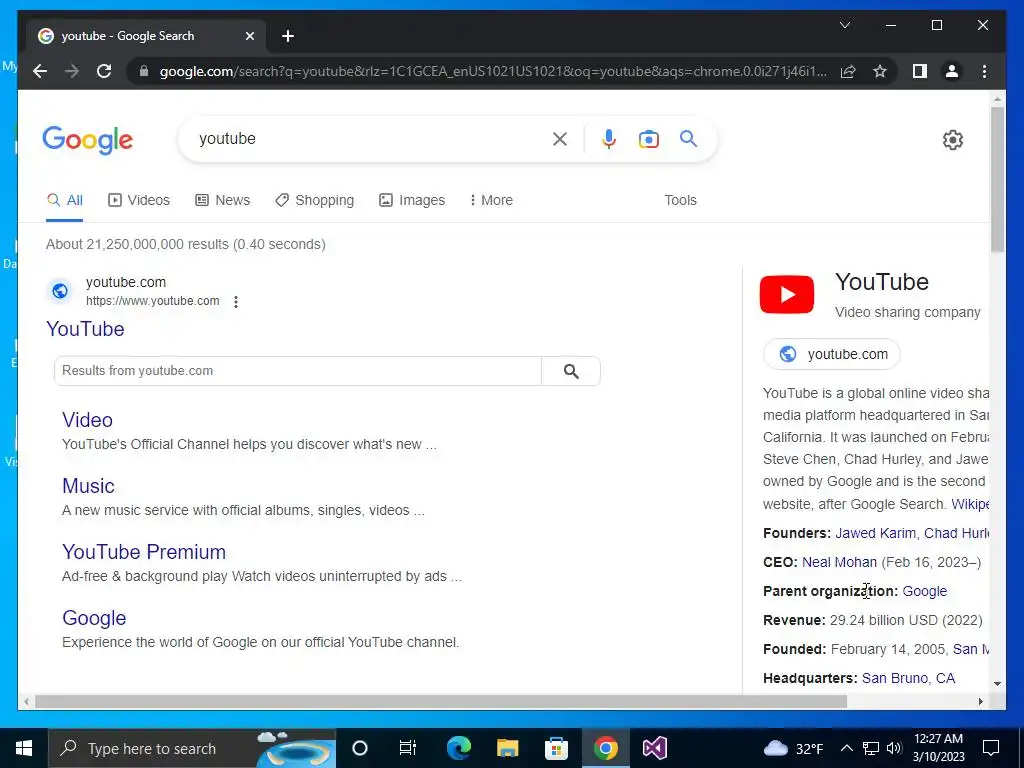1024x768 pixels.
Task: Click the horizontal scrollbar thumb
Action: click(x=441, y=701)
